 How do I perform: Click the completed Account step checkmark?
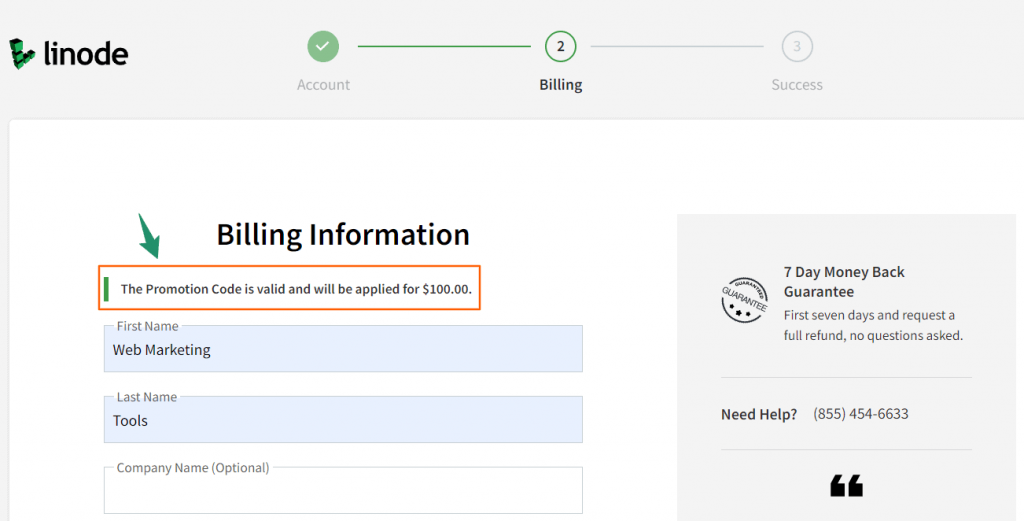click(323, 46)
